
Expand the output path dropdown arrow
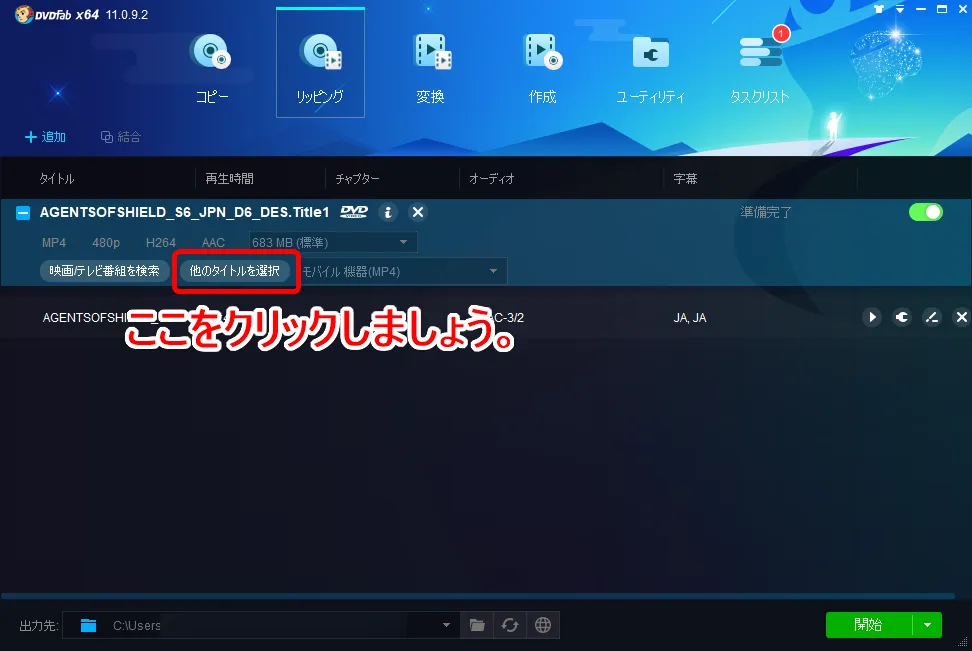click(446, 625)
